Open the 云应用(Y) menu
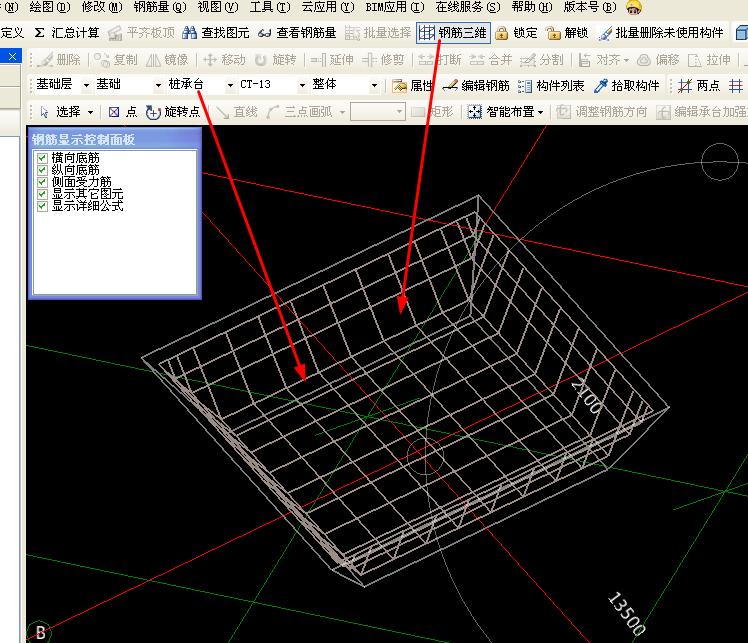 tap(328, 7)
